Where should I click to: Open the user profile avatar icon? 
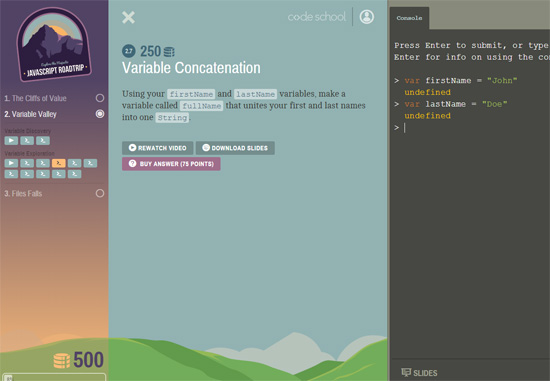pos(367,16)
